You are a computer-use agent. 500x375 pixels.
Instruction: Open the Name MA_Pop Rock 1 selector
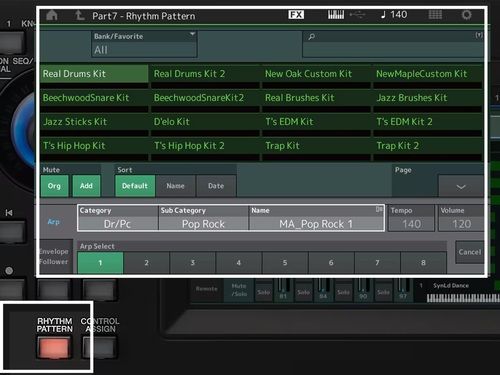(316, 218)
